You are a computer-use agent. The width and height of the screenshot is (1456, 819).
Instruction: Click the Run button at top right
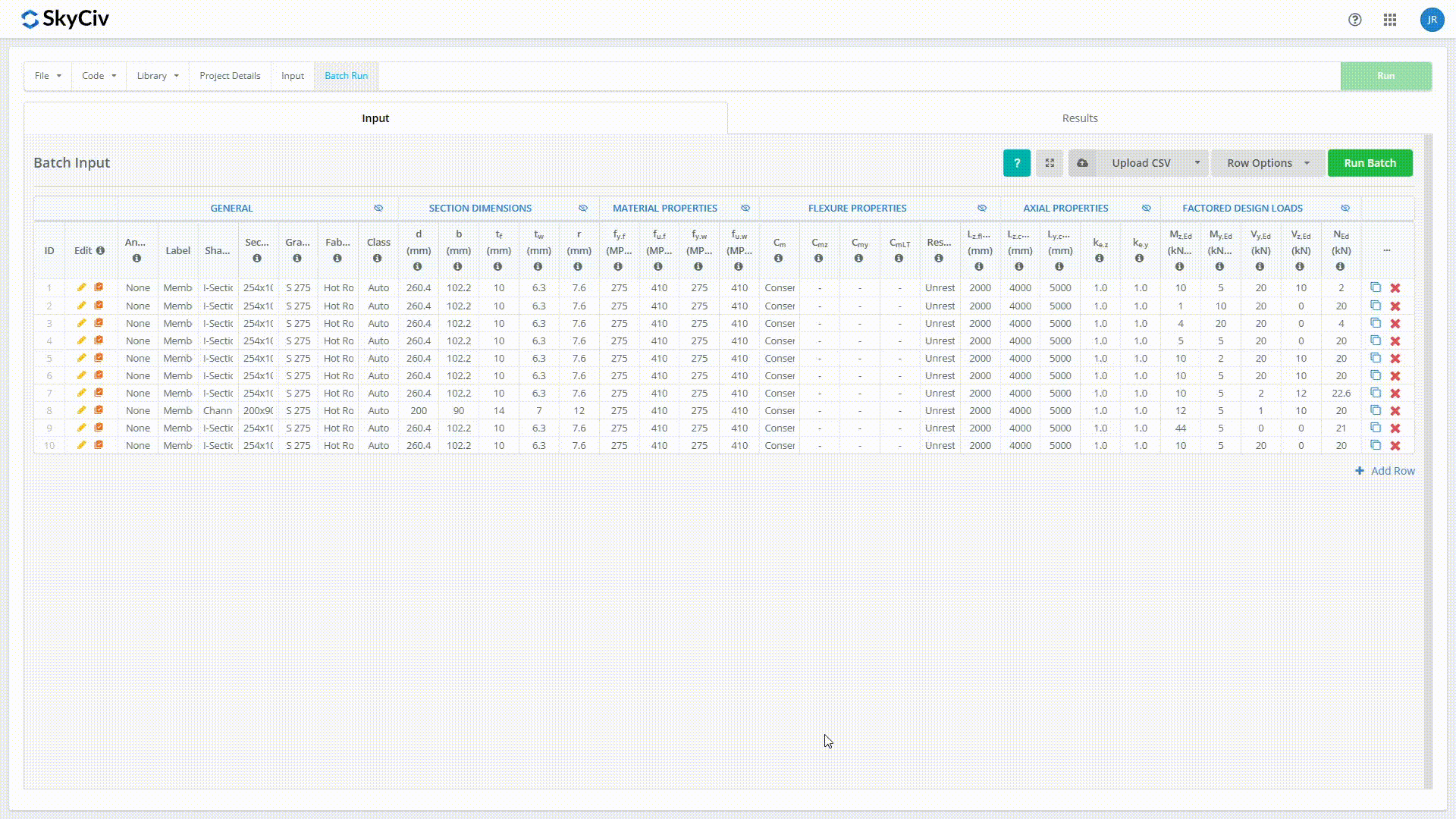coord(1385,76)
